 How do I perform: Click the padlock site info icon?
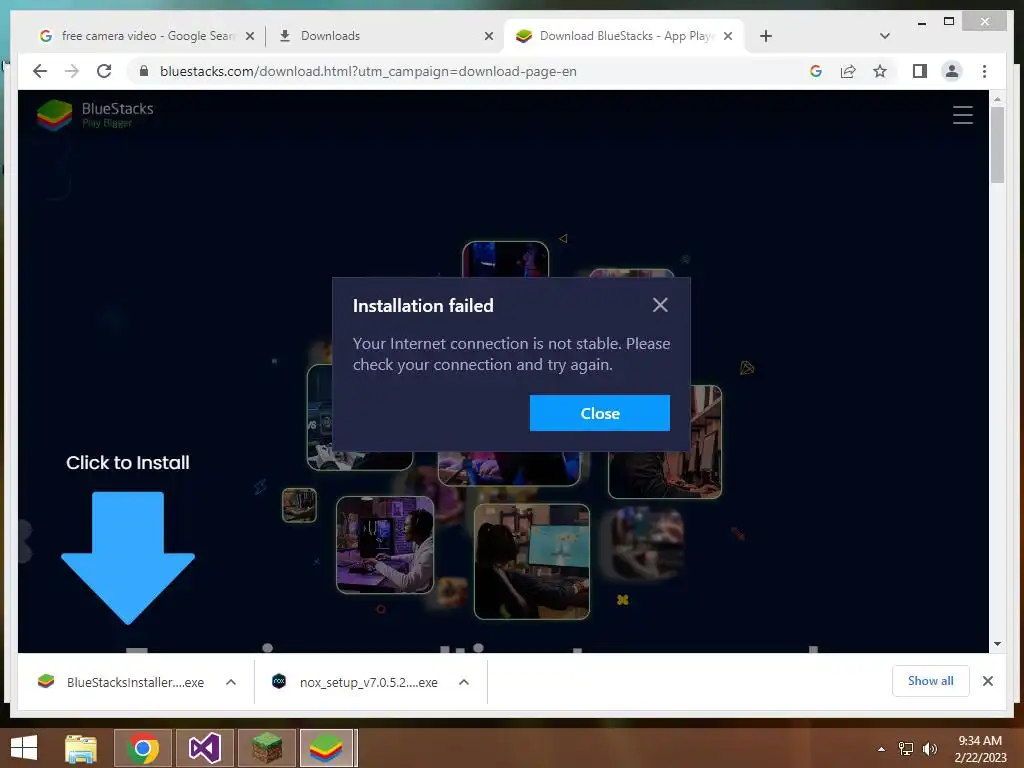[144, 71]
